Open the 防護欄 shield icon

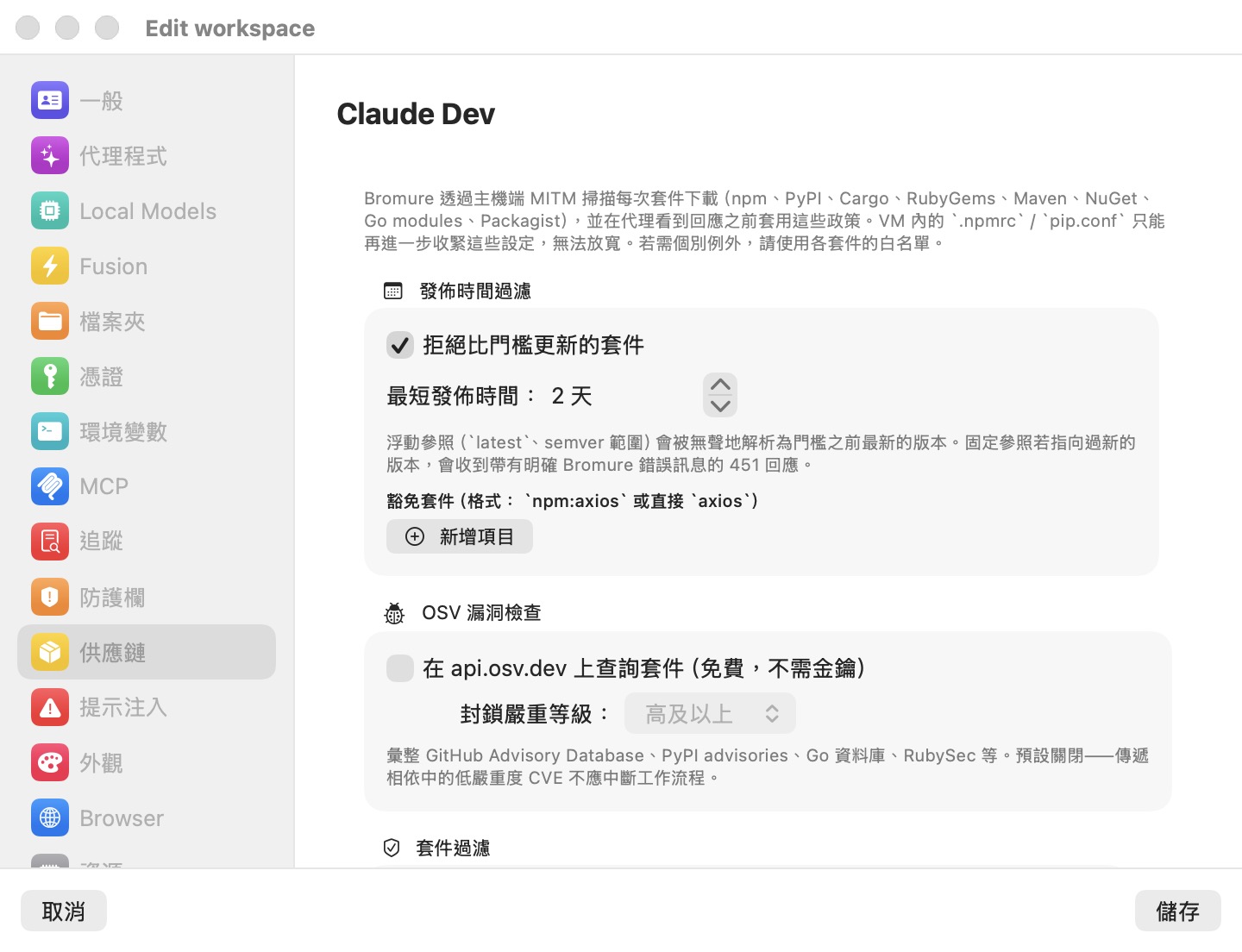(x=50, y=597)
